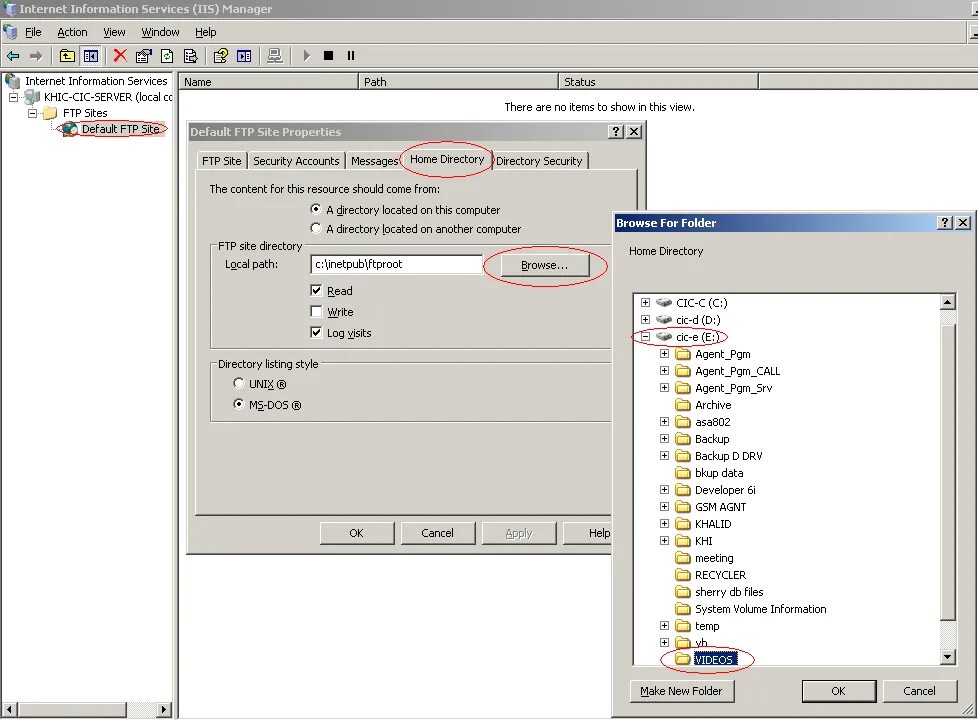Click the ? help button in FTP Site Properties title

pyautogui.click(x=616, y=132)
